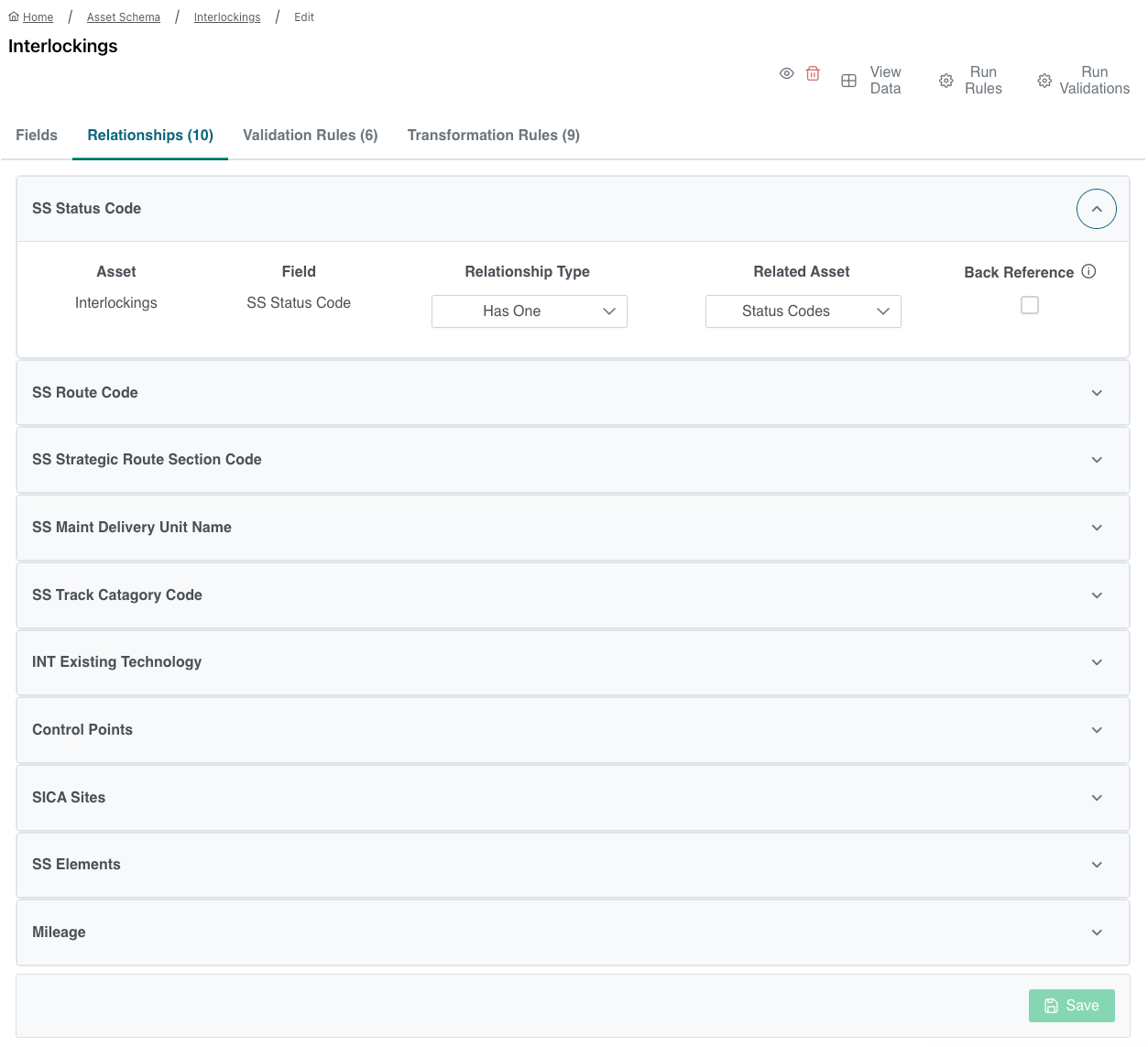Click the eye preview icon
The width and height of the screenshot is (1148, 1047).
[x=786, y=74]
